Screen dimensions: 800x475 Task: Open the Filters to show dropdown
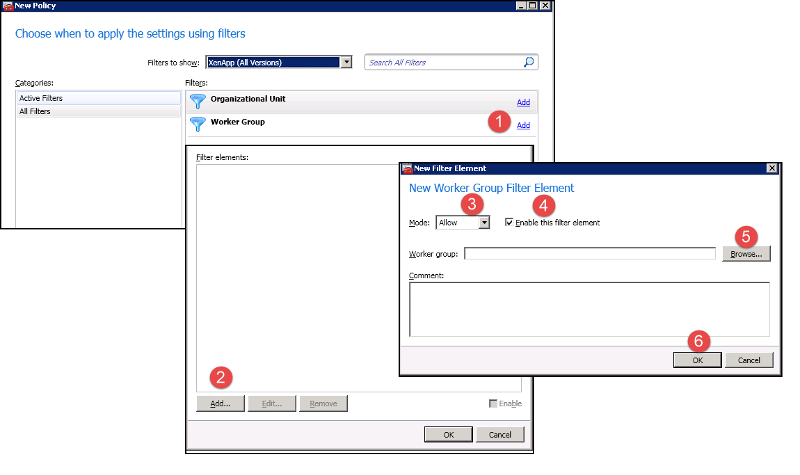(346, 62)
